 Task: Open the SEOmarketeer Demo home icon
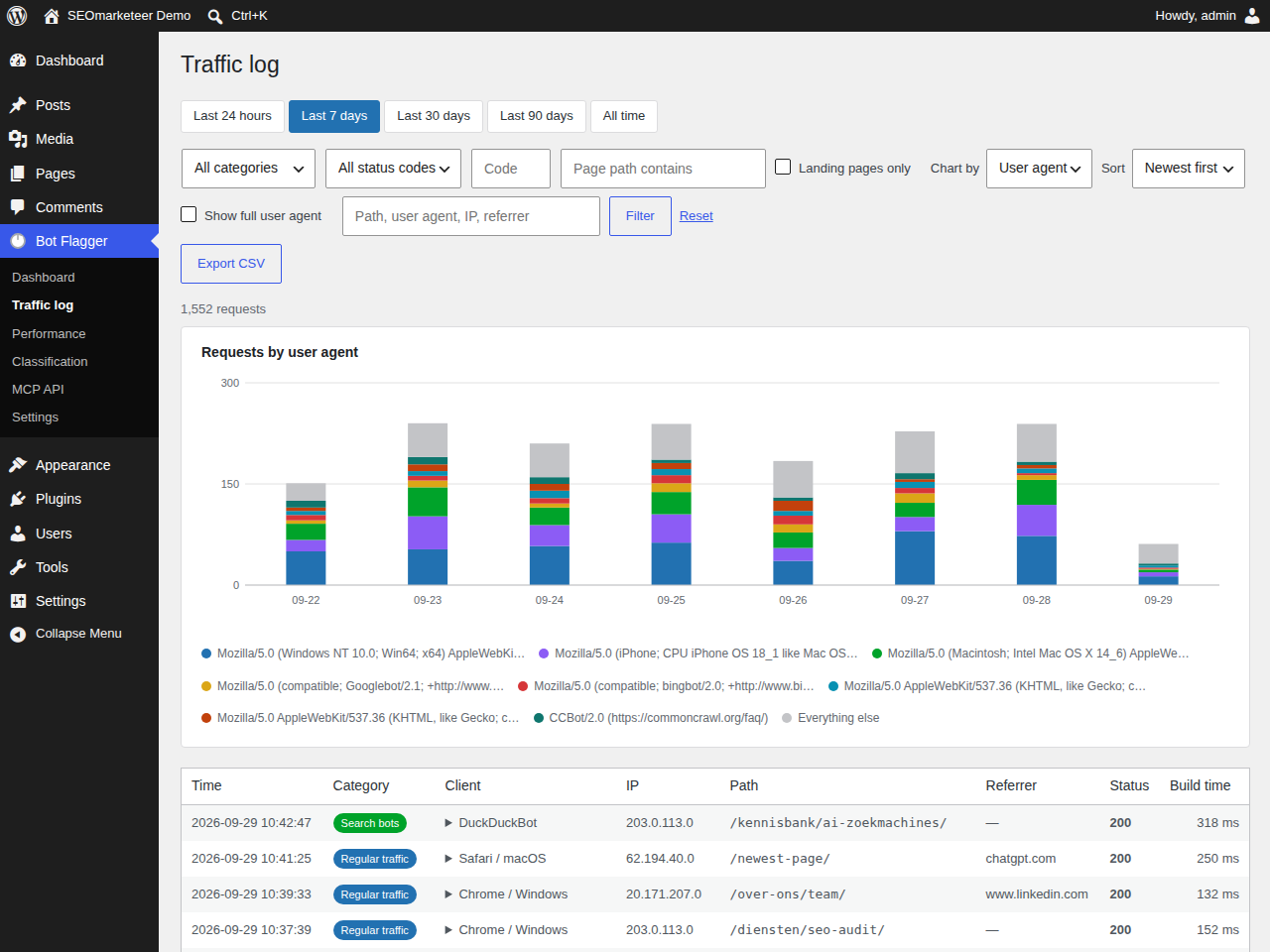(x=52, y=16)
